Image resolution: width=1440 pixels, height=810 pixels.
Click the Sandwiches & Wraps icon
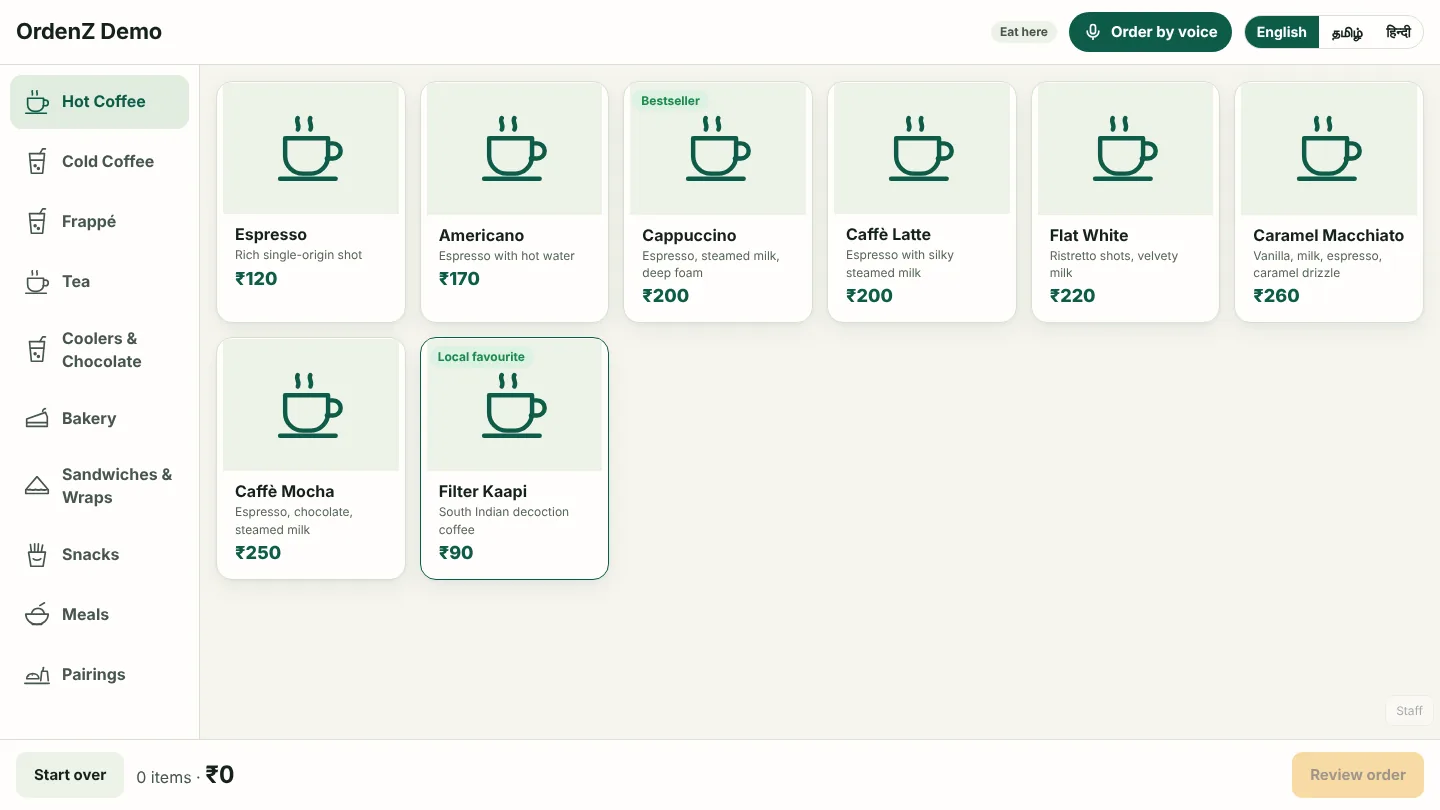(37, 486)
